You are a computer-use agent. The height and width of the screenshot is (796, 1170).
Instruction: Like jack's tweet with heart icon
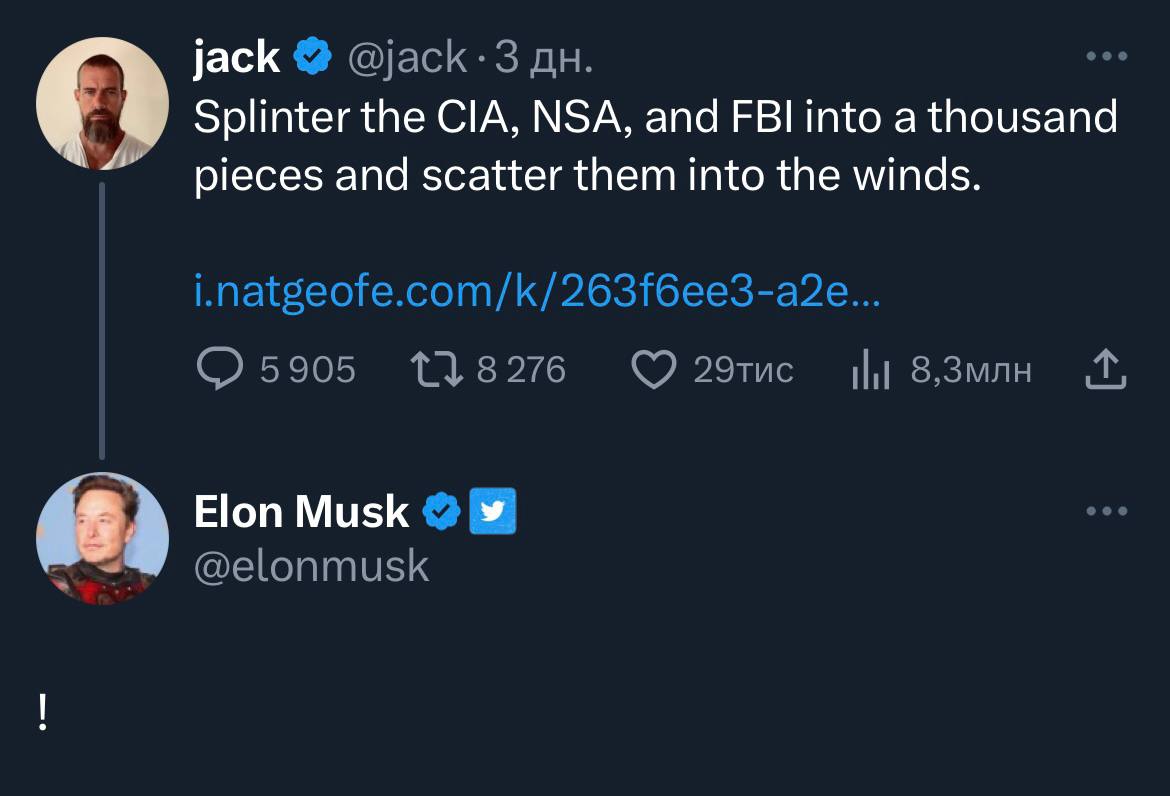point(654,371)
